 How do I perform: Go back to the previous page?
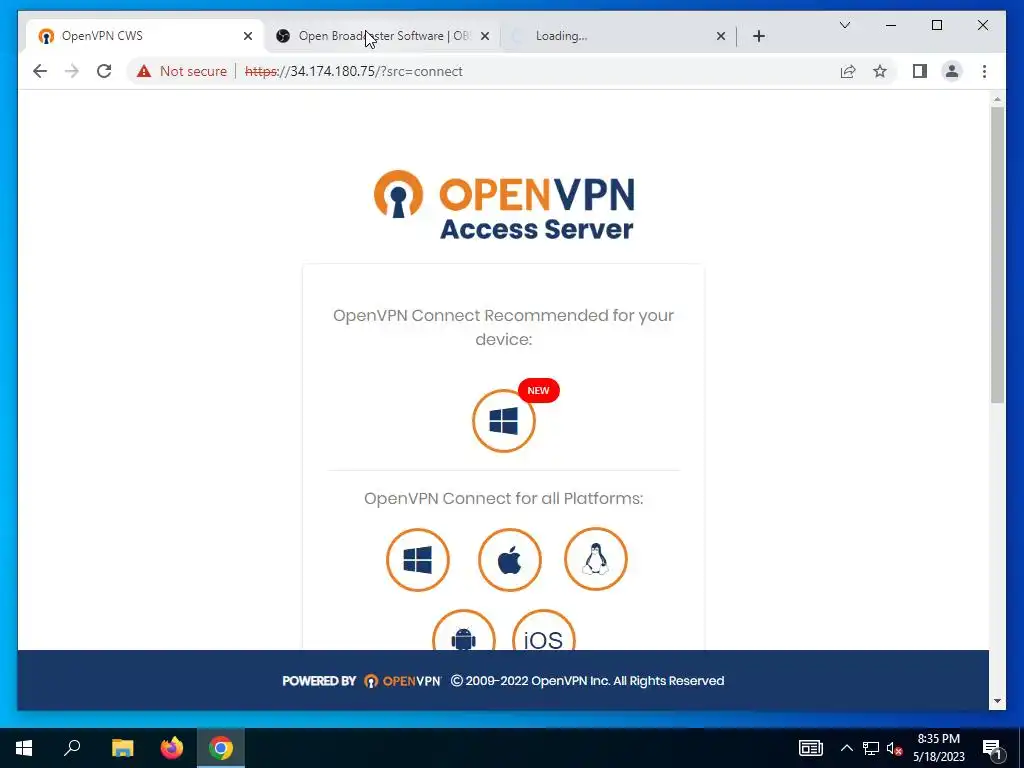[x=40, y=71]
